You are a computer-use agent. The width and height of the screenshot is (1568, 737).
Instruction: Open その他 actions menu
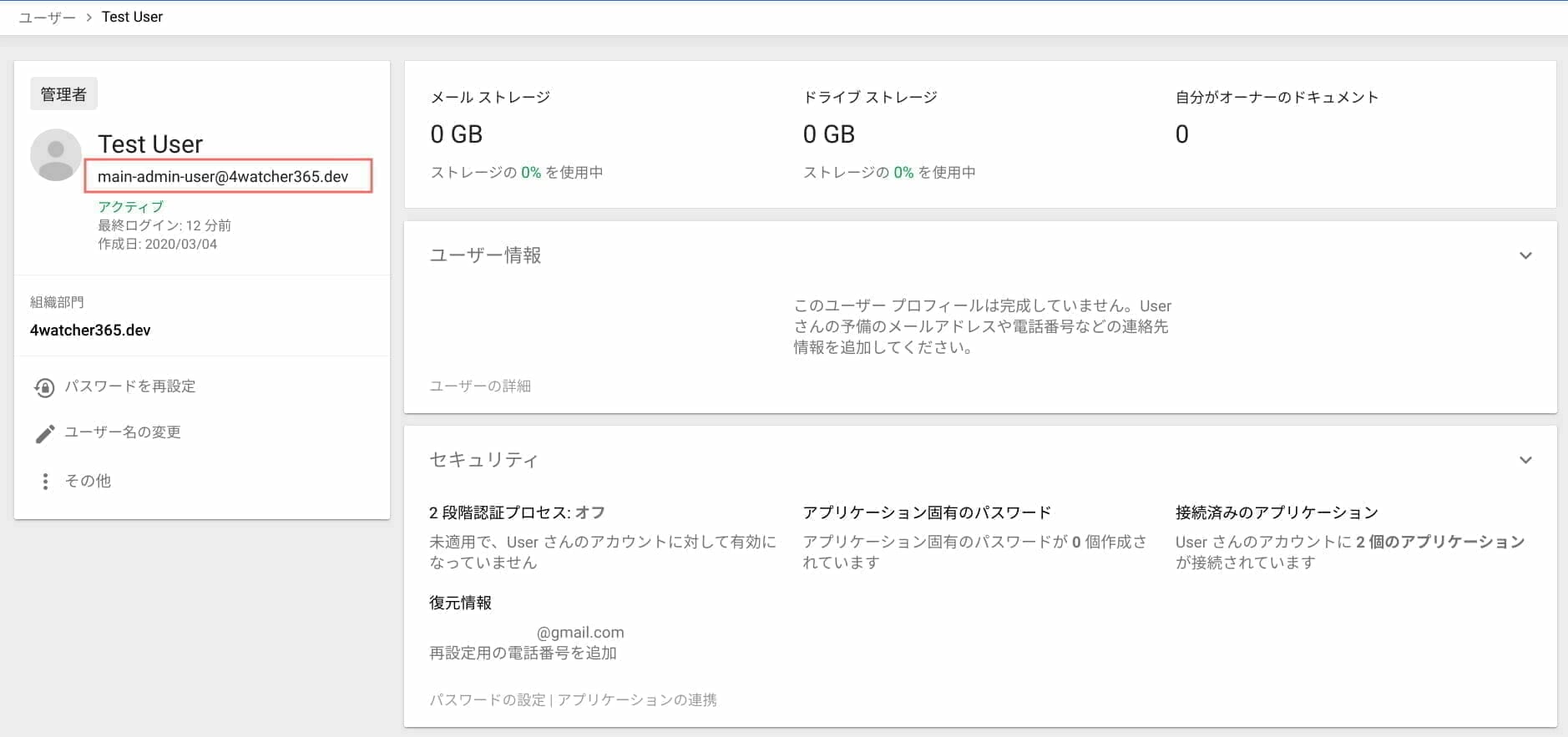(88, 481)
